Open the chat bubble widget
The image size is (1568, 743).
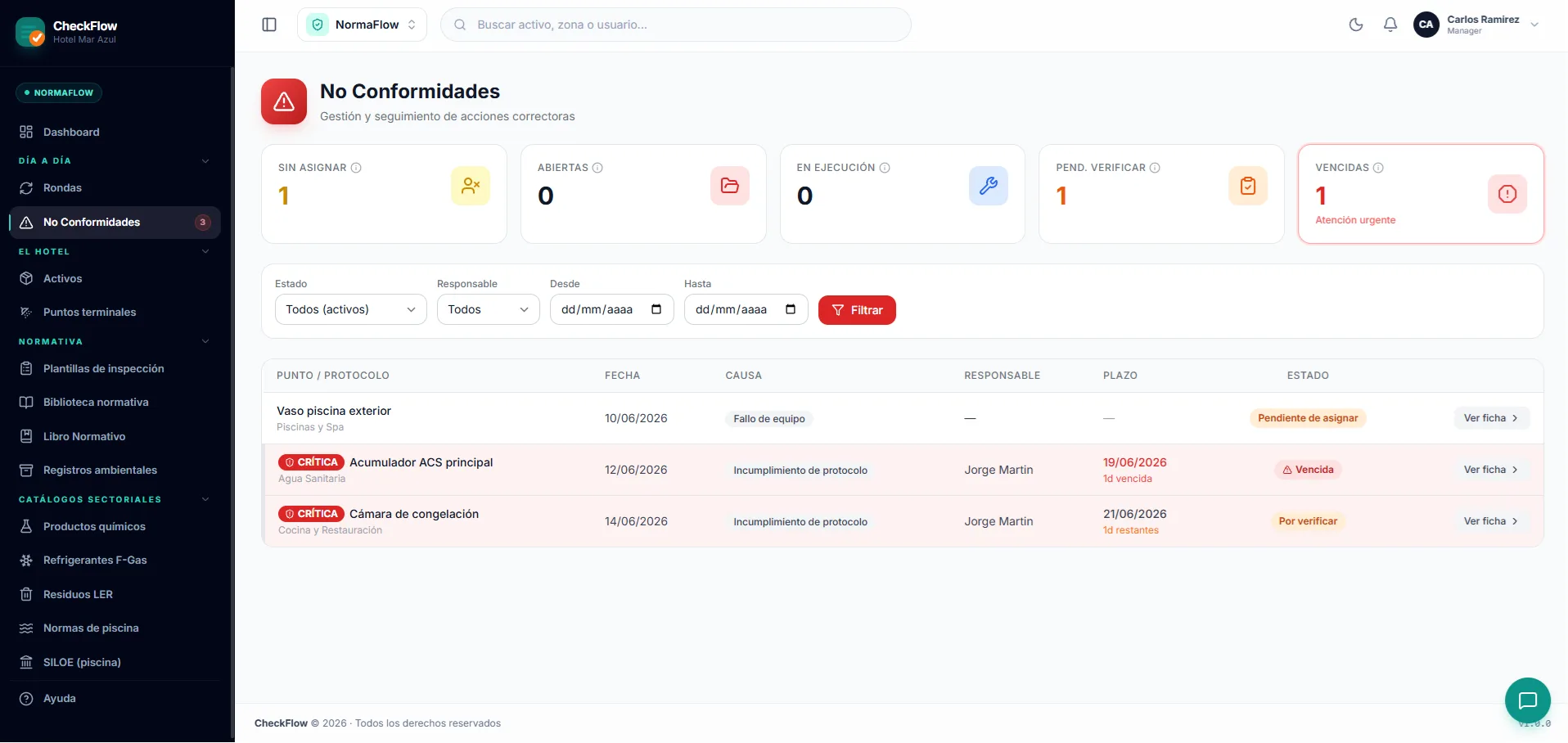point(1527,700)
